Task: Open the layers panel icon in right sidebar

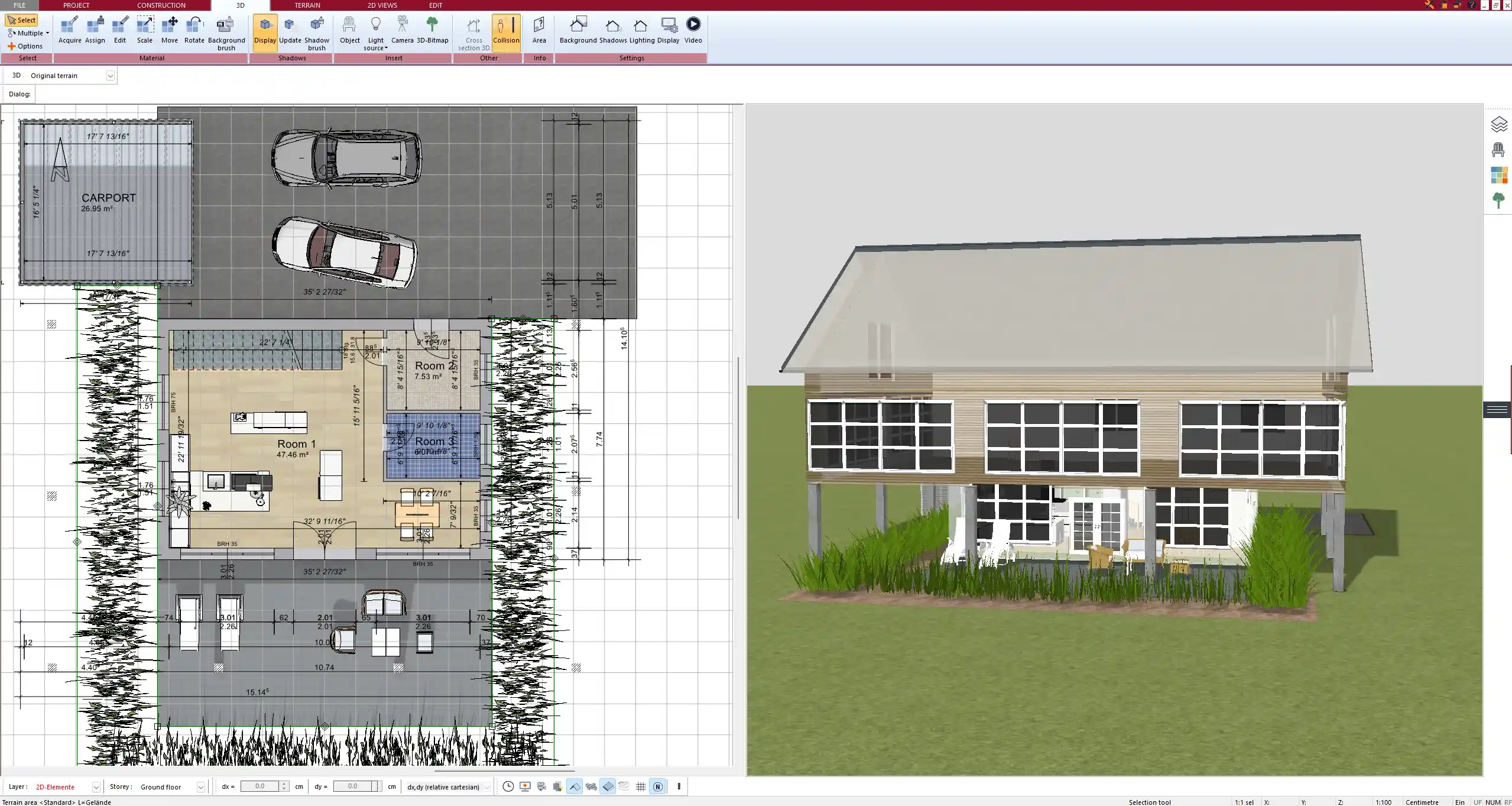Action: point(1498,124)
